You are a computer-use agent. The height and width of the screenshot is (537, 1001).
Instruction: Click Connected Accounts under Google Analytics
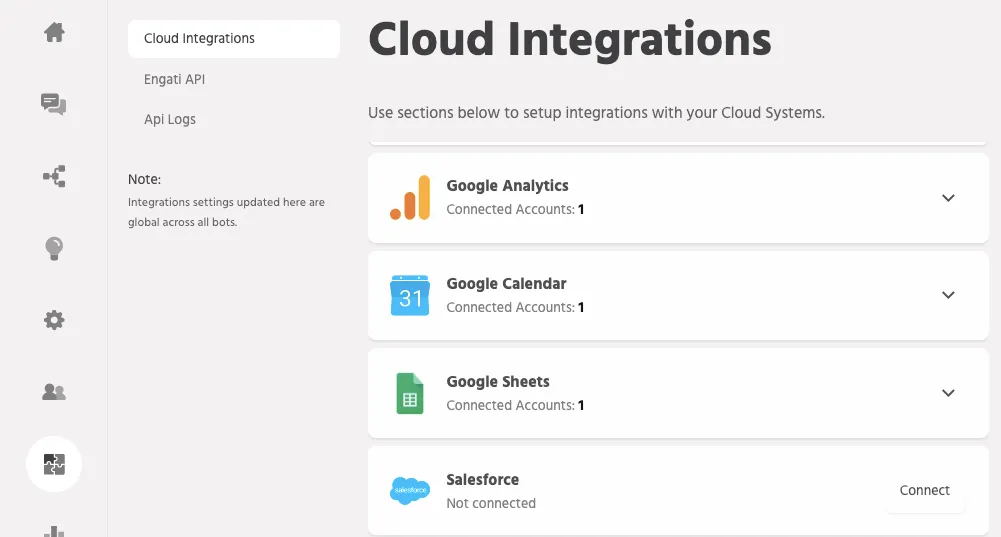point(515,209)
